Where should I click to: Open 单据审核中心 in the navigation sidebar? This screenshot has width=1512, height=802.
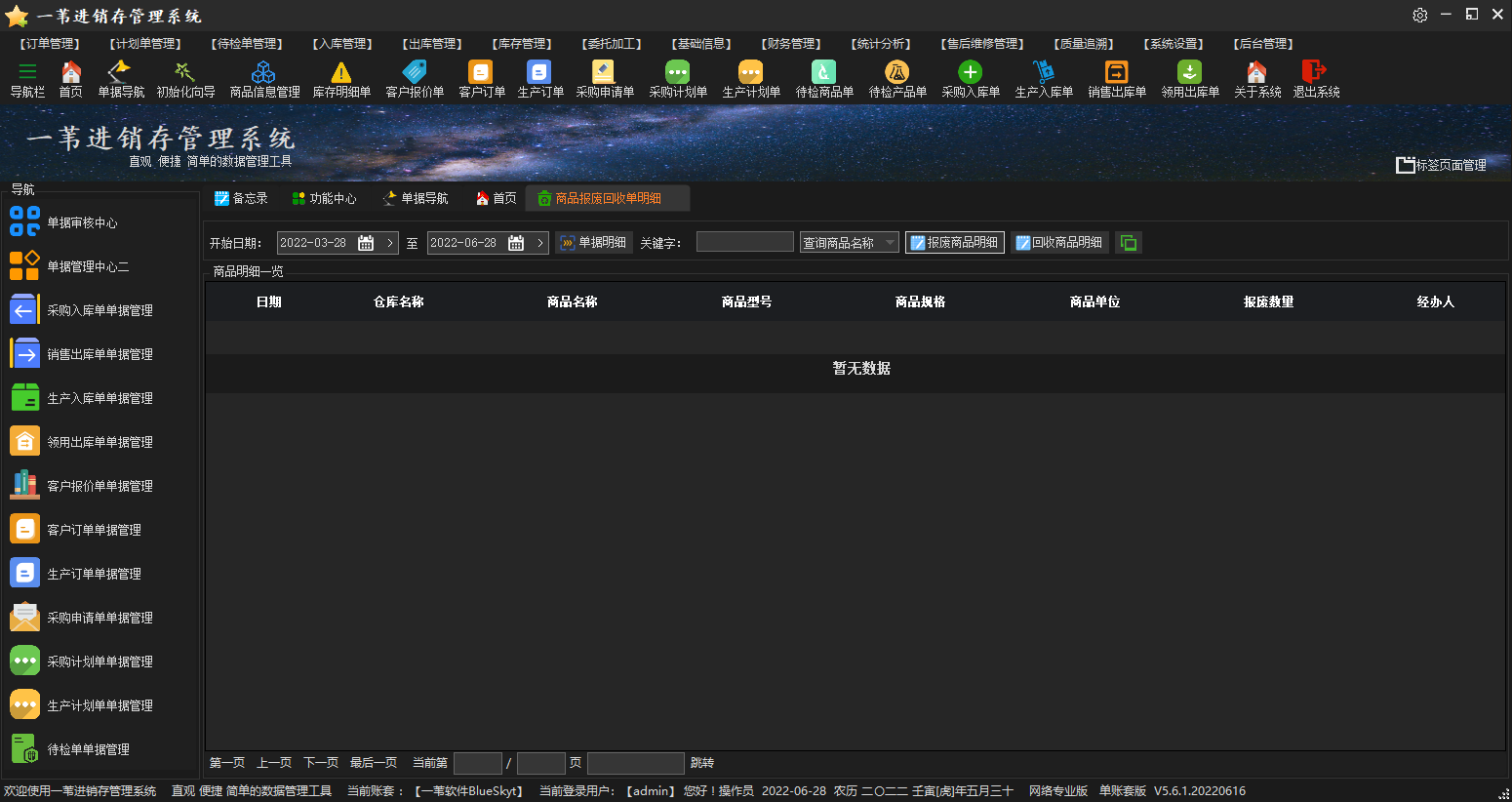(82, 222)
